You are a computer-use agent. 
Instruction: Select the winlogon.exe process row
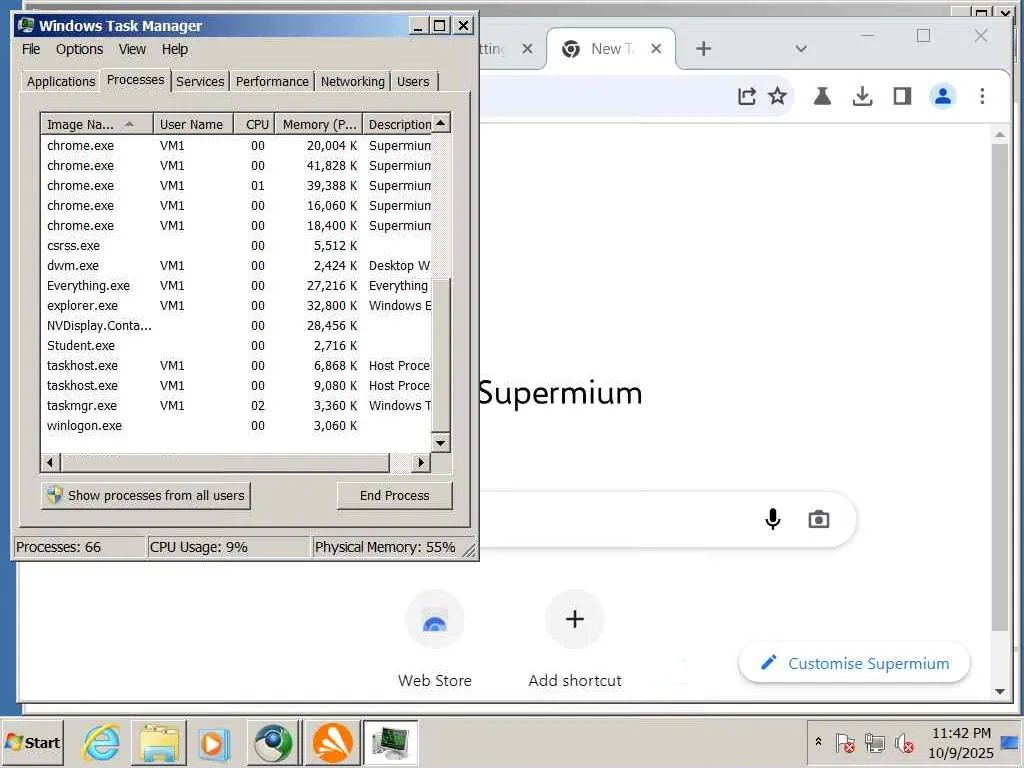click(x=236, y=426)
